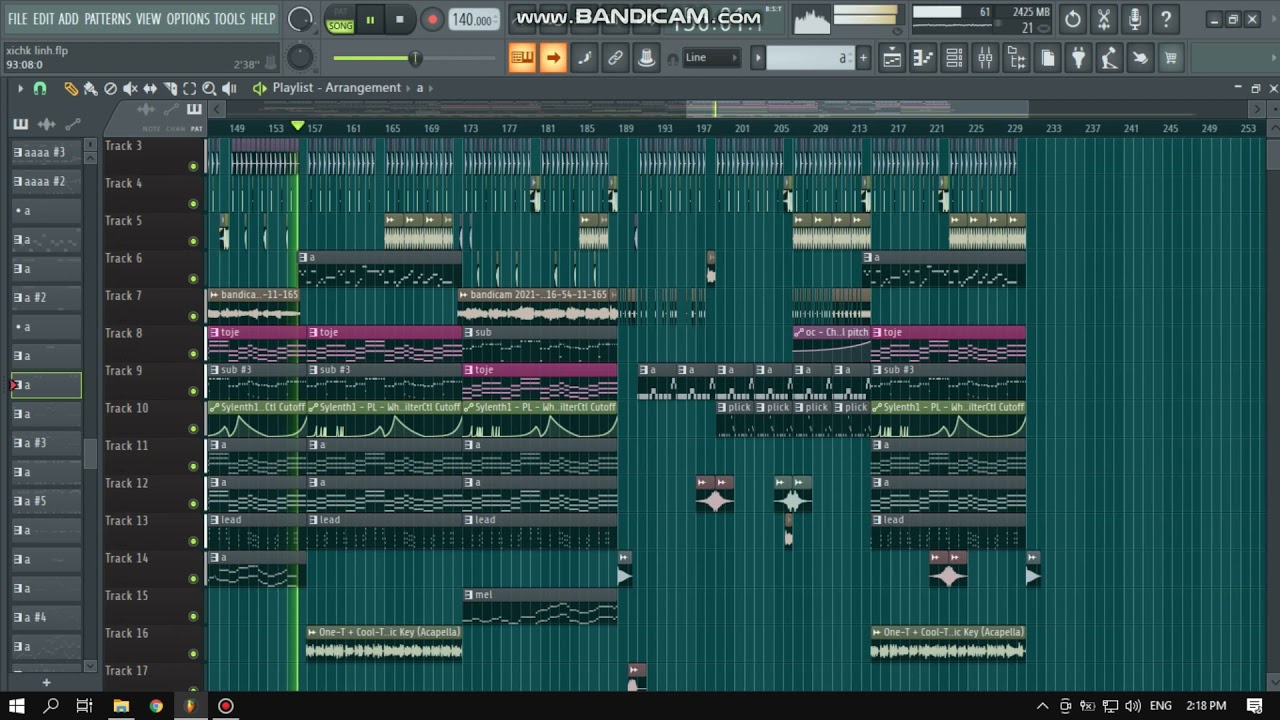Select the Slip tool in playlist
This screenshot has width=1280, height=720.
150,88
